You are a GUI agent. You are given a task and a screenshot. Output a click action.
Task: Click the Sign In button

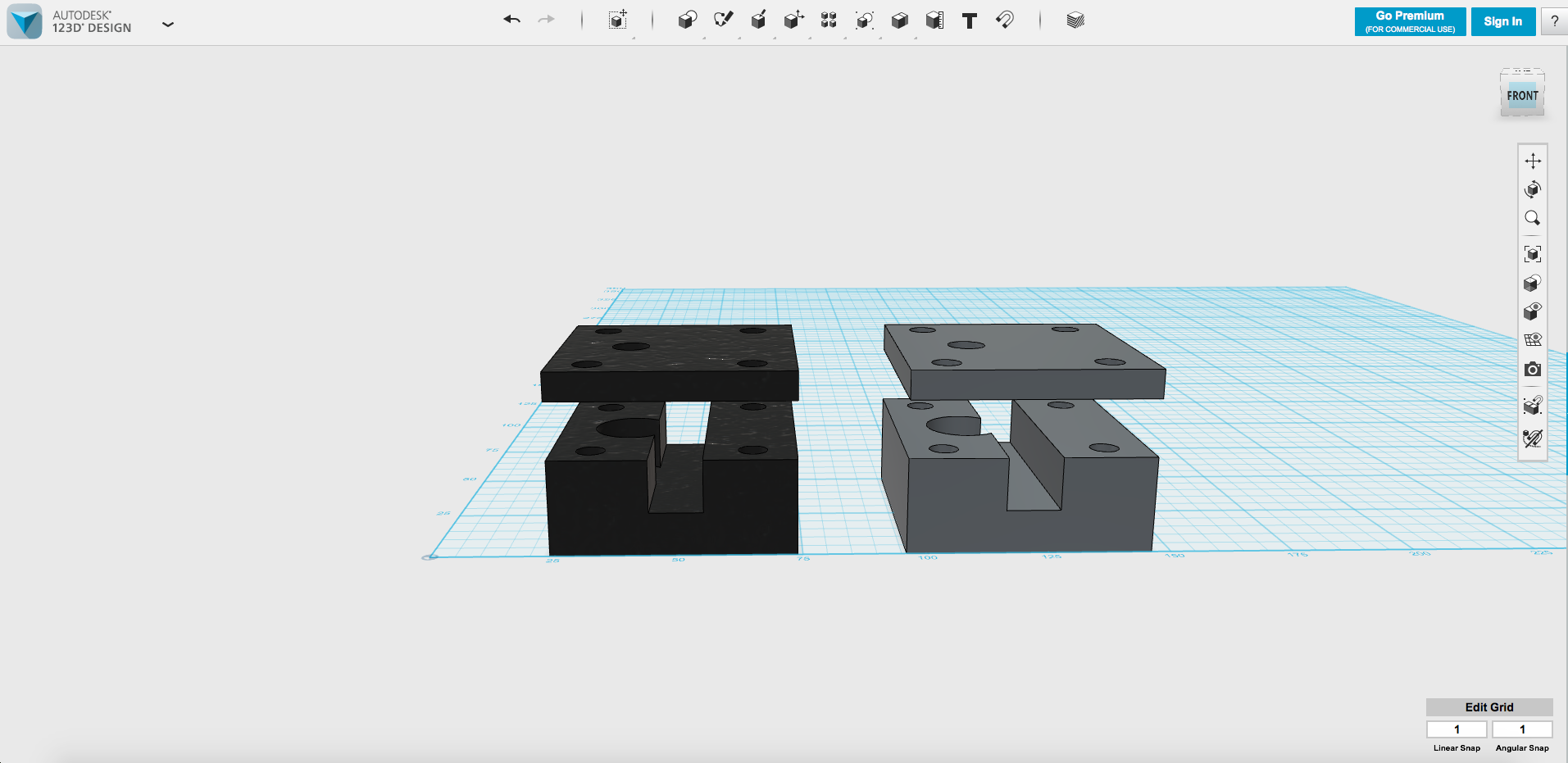pos(1503,21)
